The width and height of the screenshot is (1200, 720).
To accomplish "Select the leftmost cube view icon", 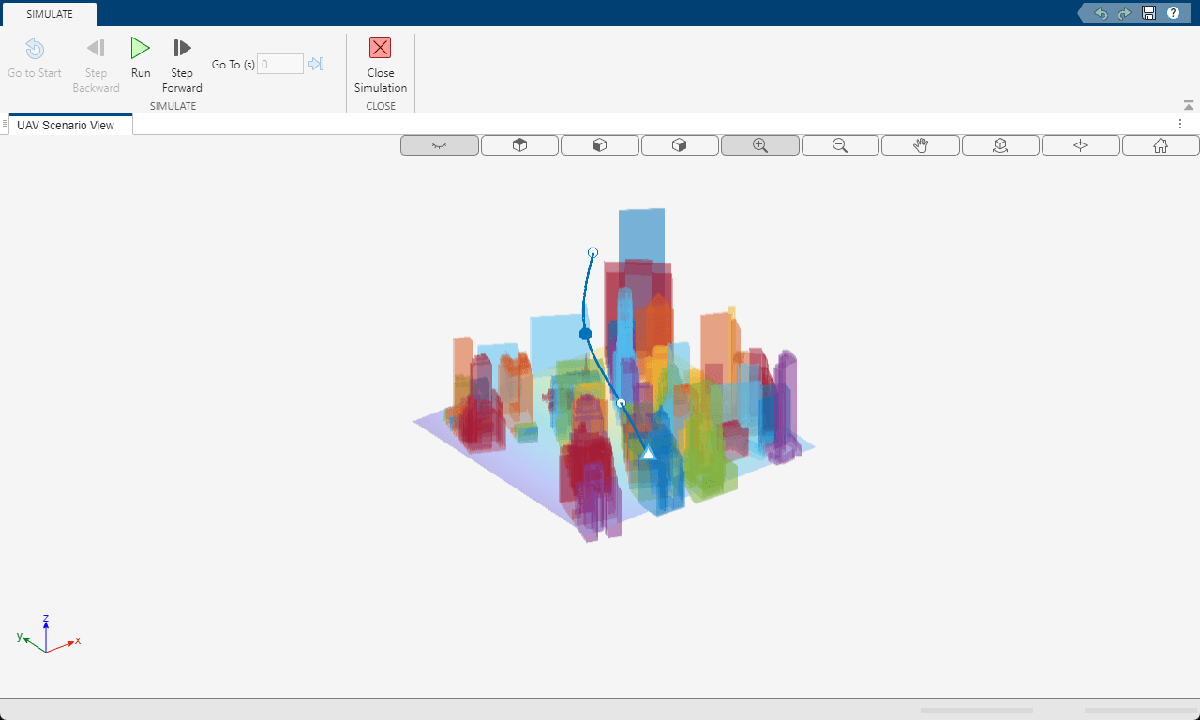I will (x=519, y=146).
